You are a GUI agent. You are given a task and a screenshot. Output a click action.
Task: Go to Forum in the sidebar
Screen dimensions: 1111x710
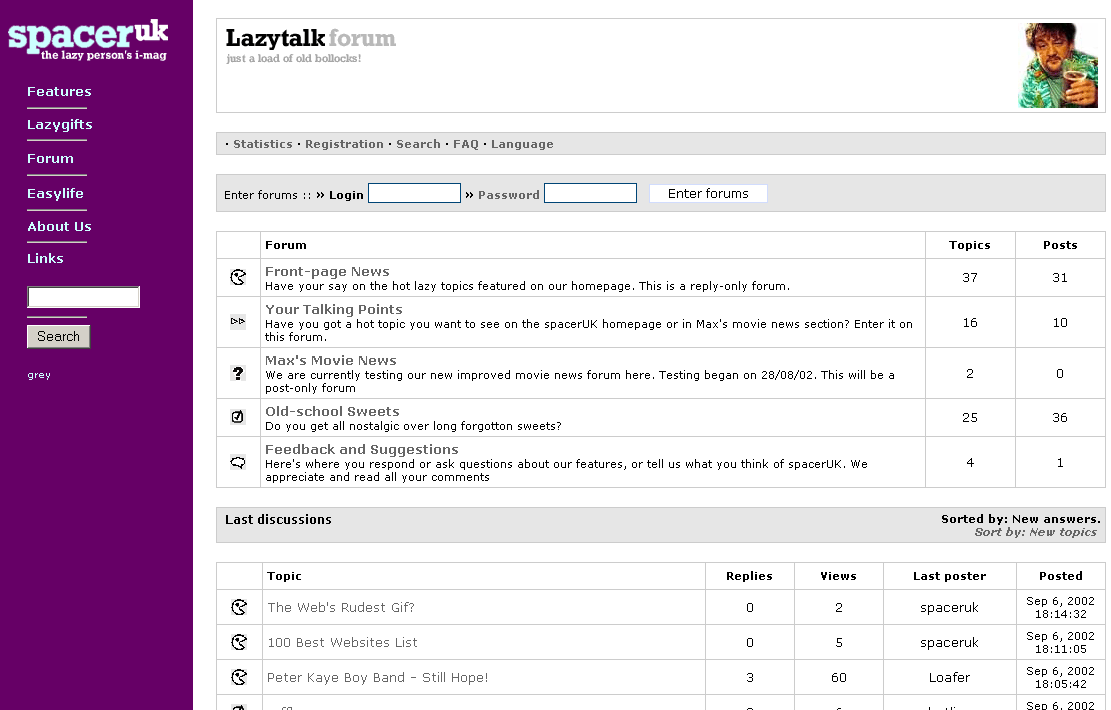pos(50,159)
